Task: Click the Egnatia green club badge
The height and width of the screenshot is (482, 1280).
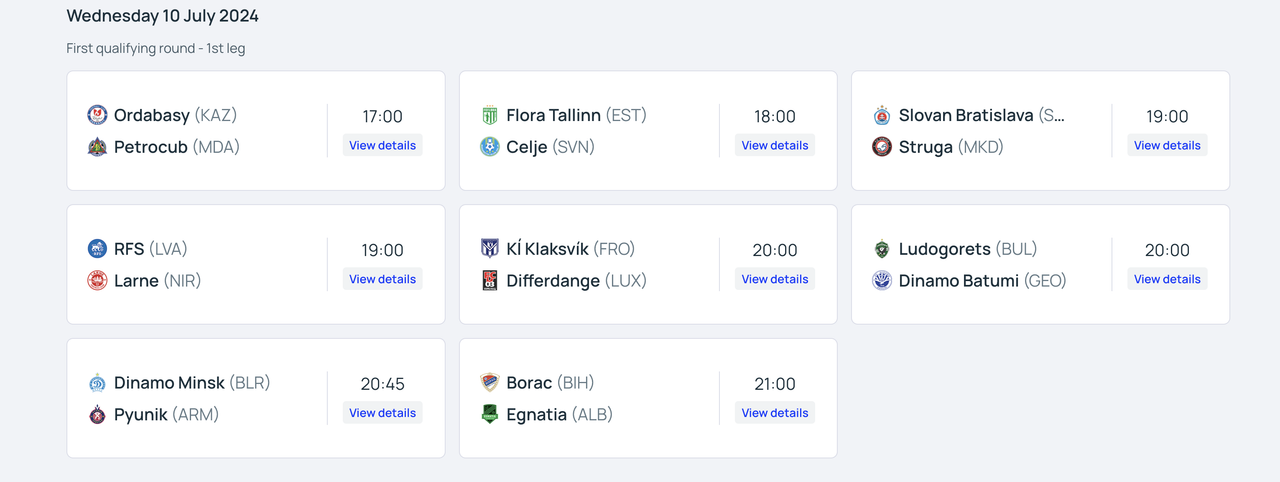Action: click(489, 414)
